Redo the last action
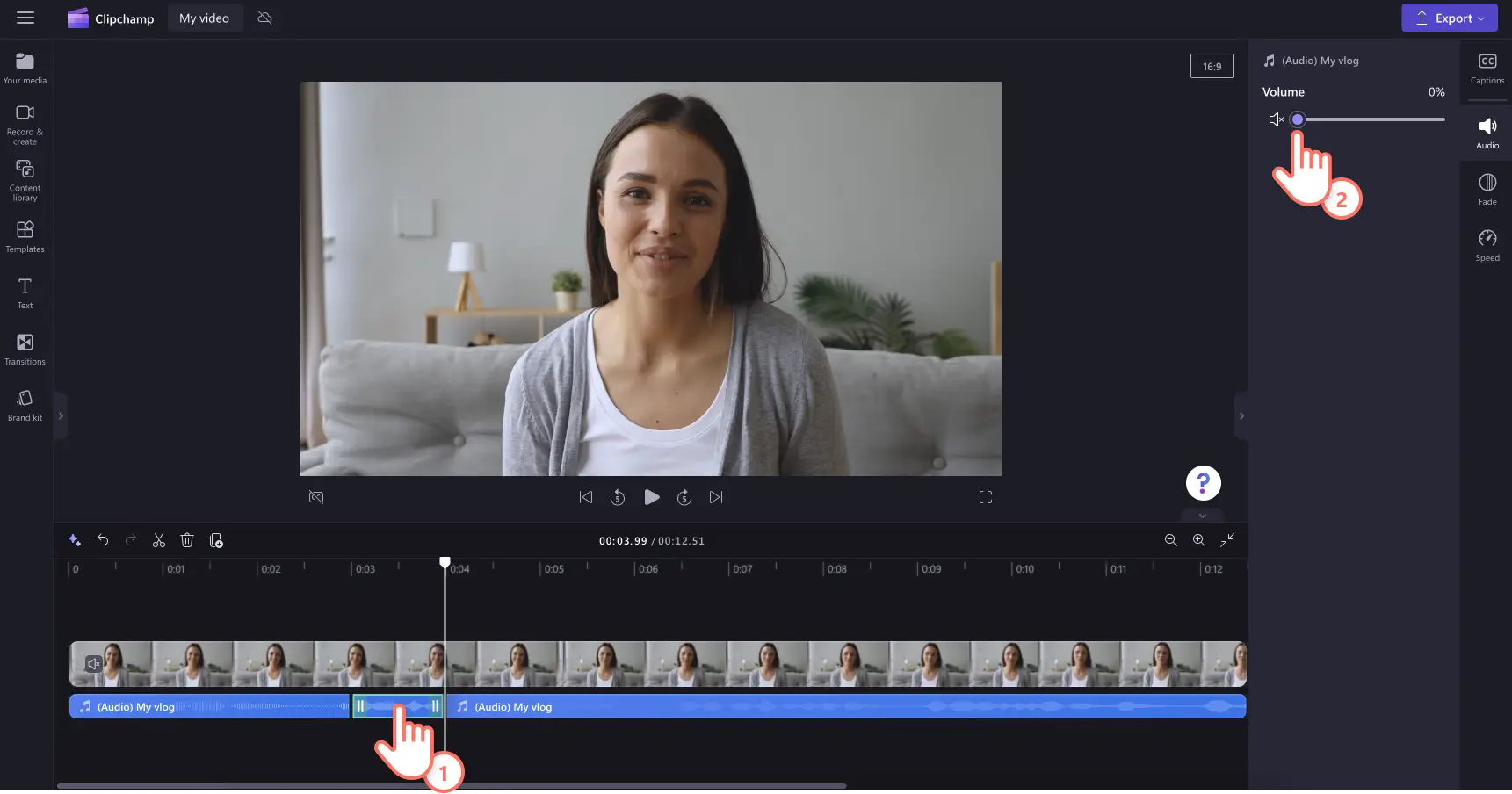Image resolution: width=1512 pixels, height=794 pixels. coord(131,540)
